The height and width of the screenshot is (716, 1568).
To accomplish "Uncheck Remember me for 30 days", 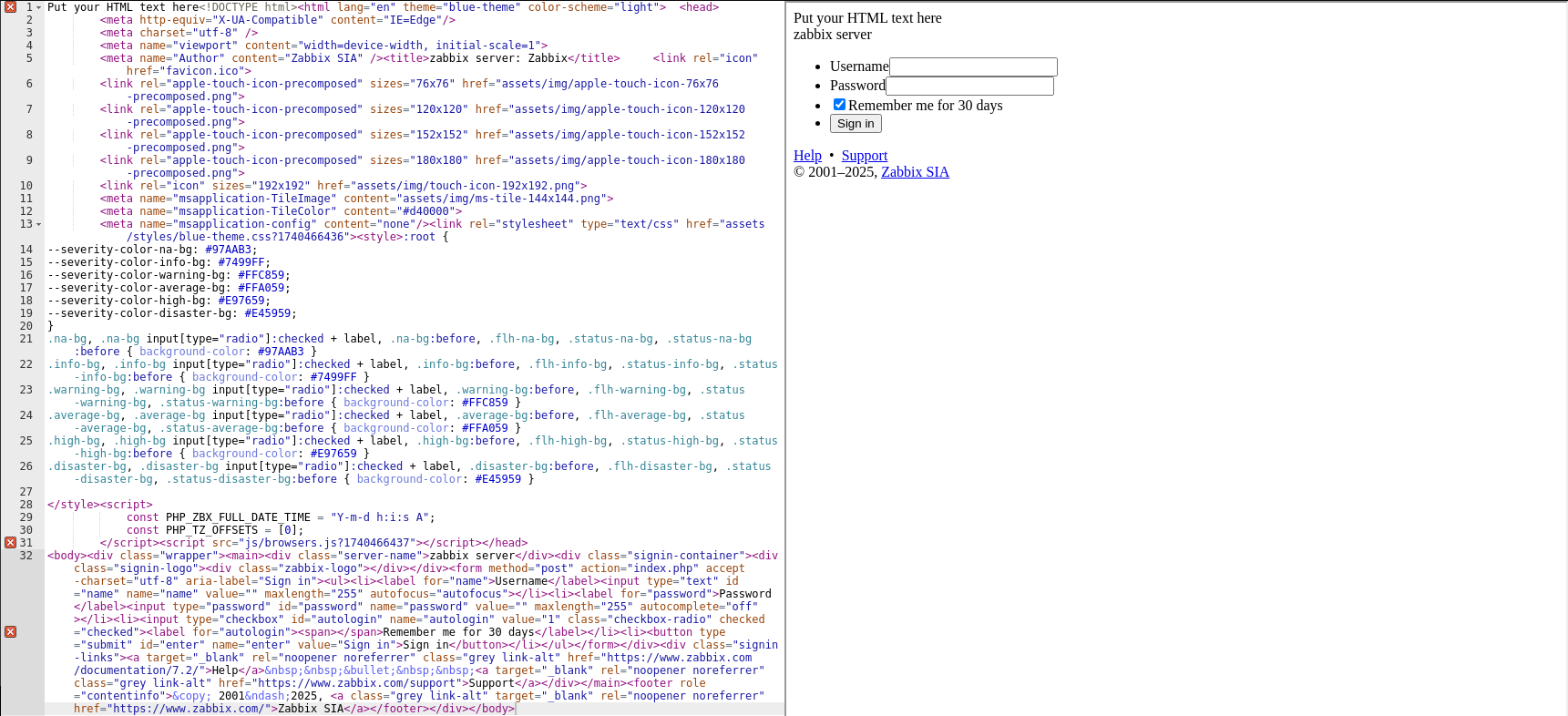I will point(839,105).
